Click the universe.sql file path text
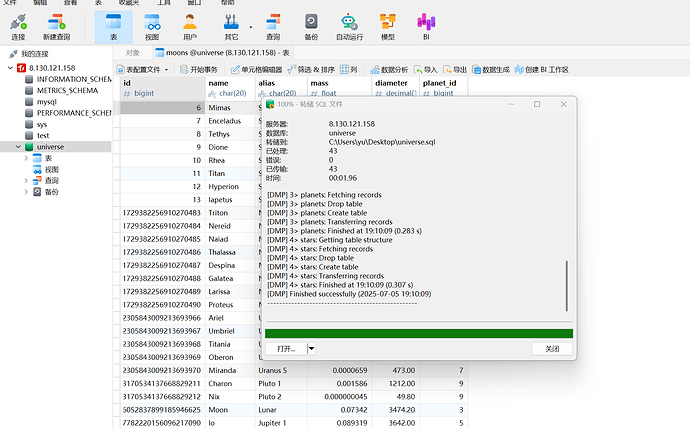Screen dimensions: 690x429 382,142
